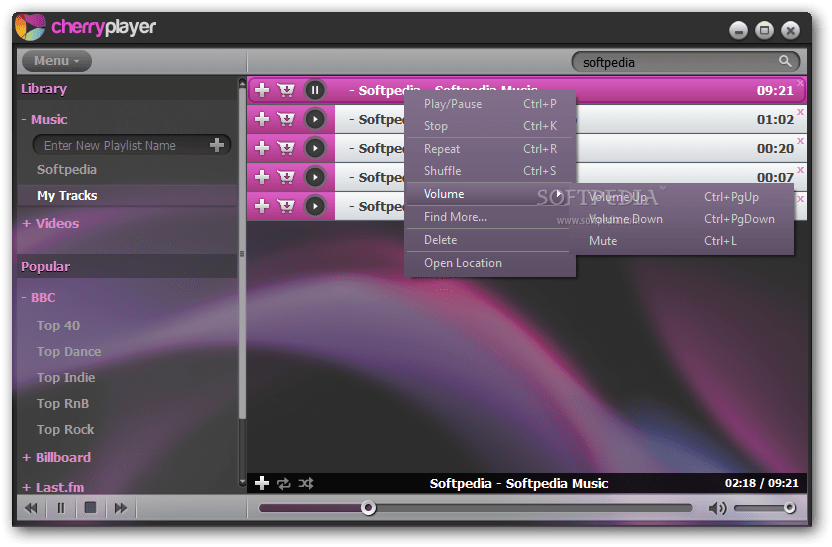Add new playlist with the plus button
Image resolution: width=832 pixels, height=547 pixels.
[216, 145]
